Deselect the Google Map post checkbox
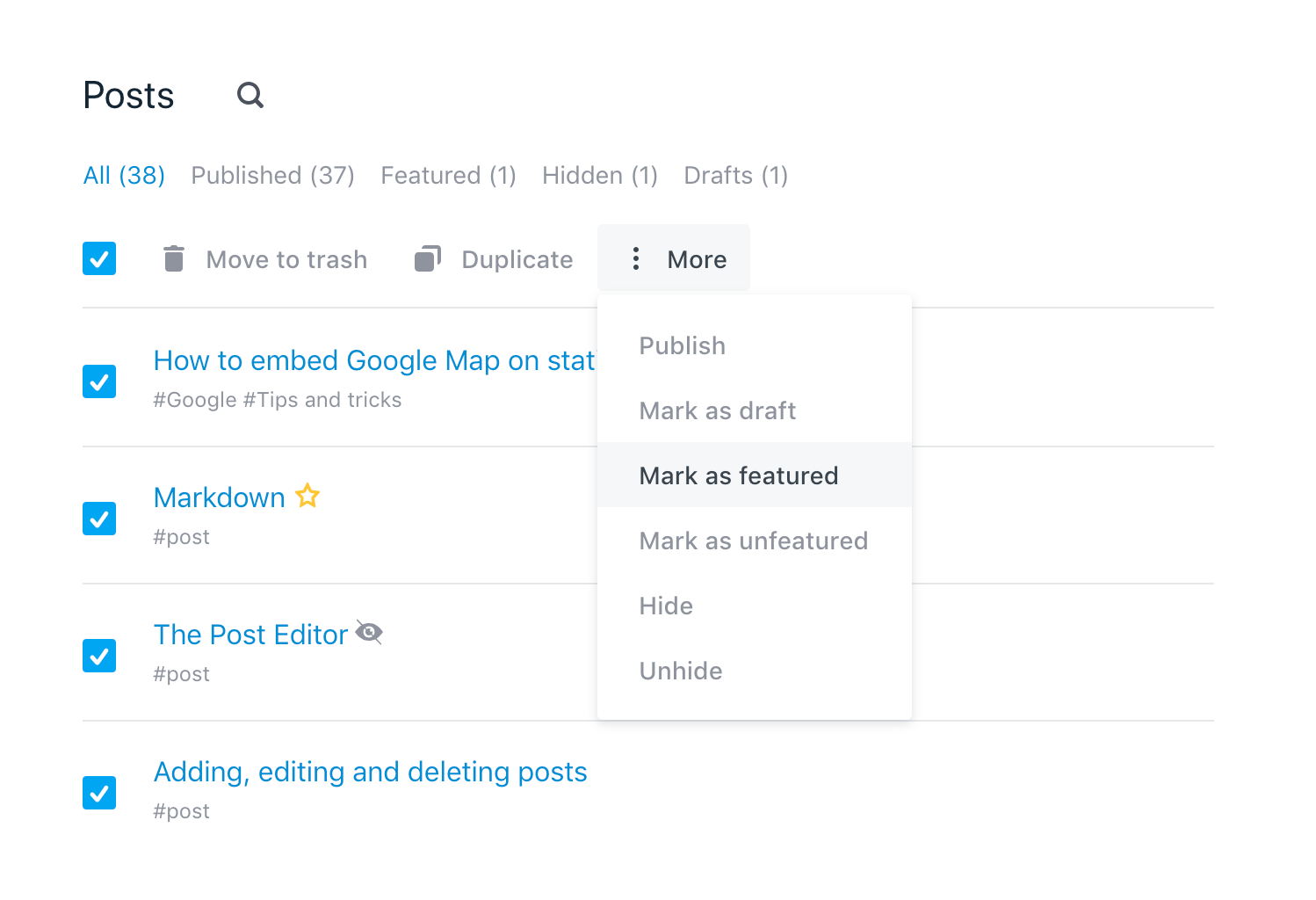This screenshot has width=1316, height=900. 99,381
